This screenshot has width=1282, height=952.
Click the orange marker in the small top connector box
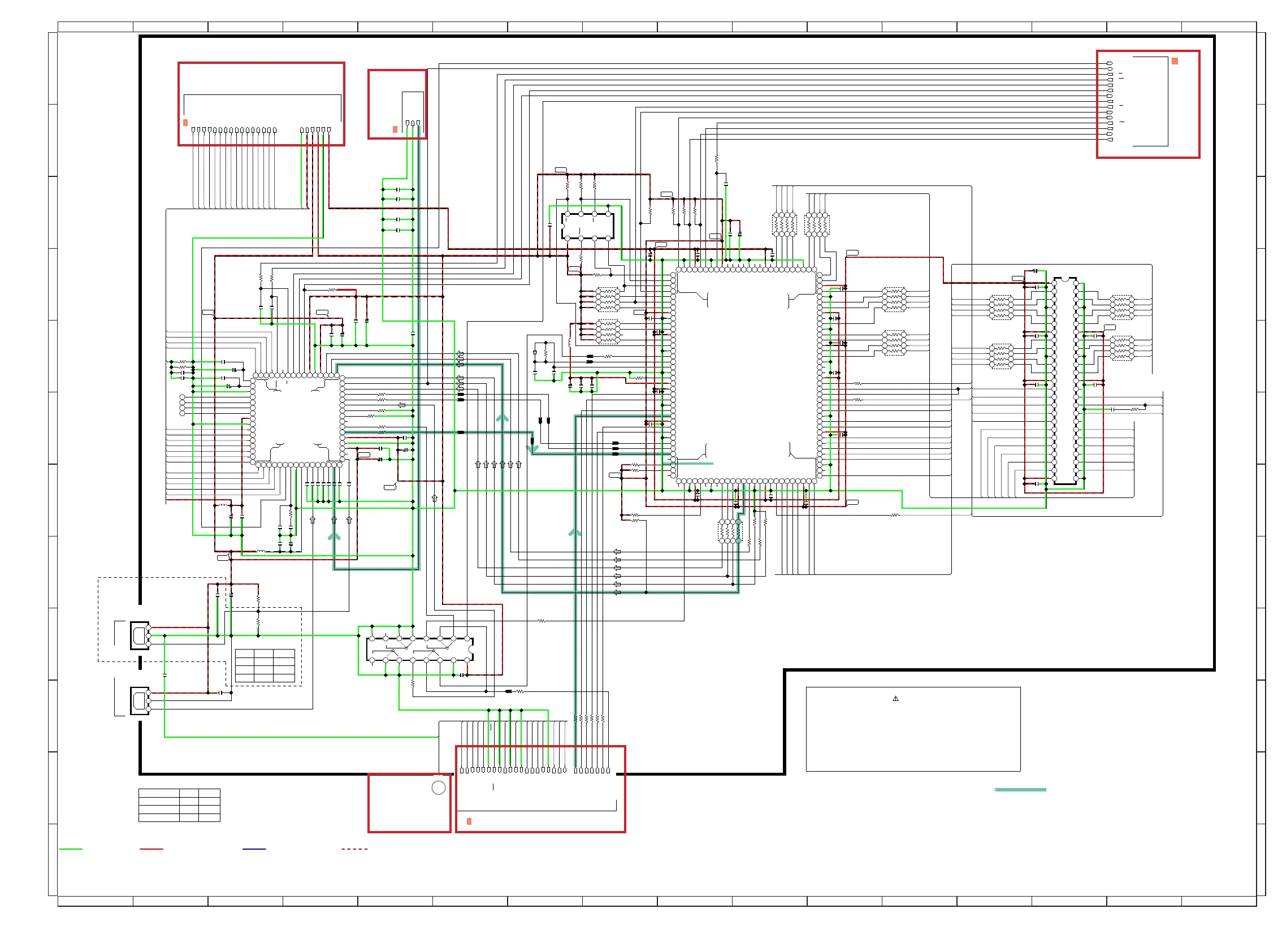point(395,129)
